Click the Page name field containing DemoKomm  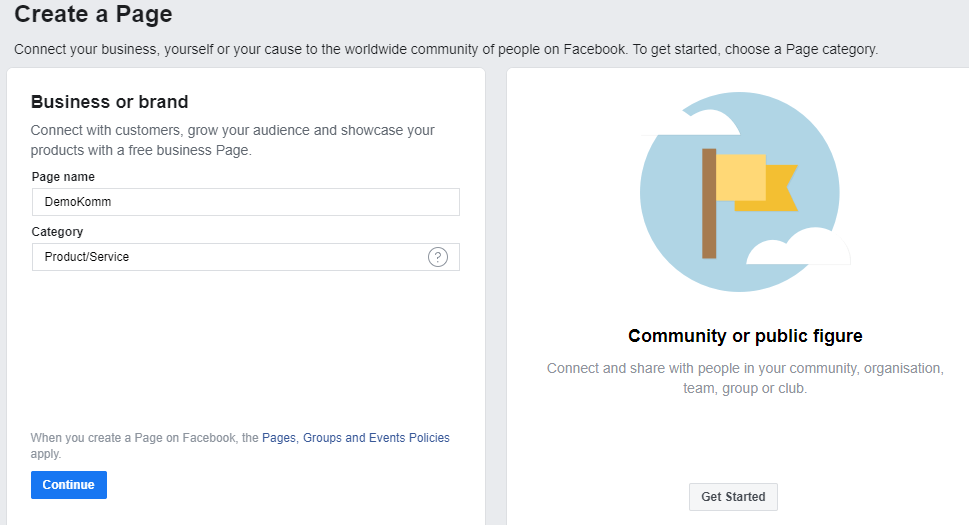245,202
